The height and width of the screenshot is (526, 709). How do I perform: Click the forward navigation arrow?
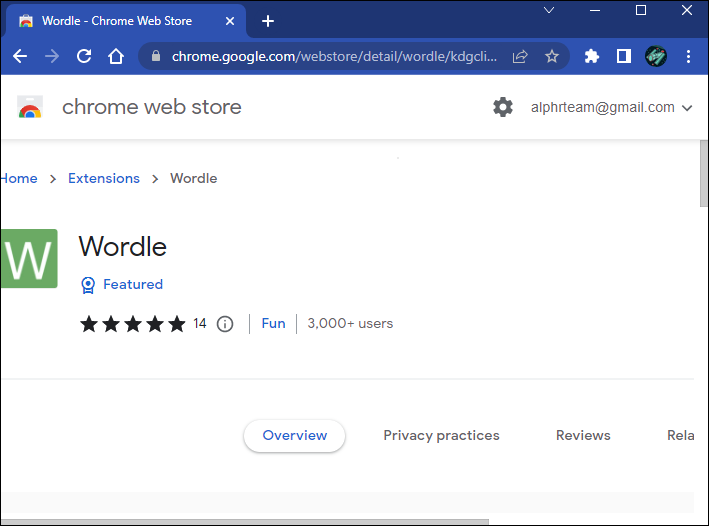(x=52, y=57)
